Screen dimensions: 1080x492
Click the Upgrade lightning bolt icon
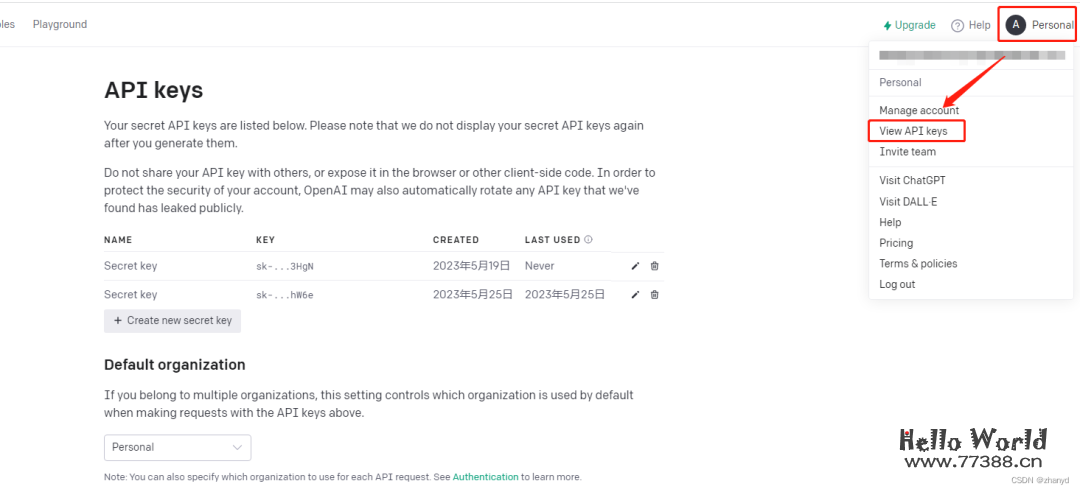[x=887, y=25]
